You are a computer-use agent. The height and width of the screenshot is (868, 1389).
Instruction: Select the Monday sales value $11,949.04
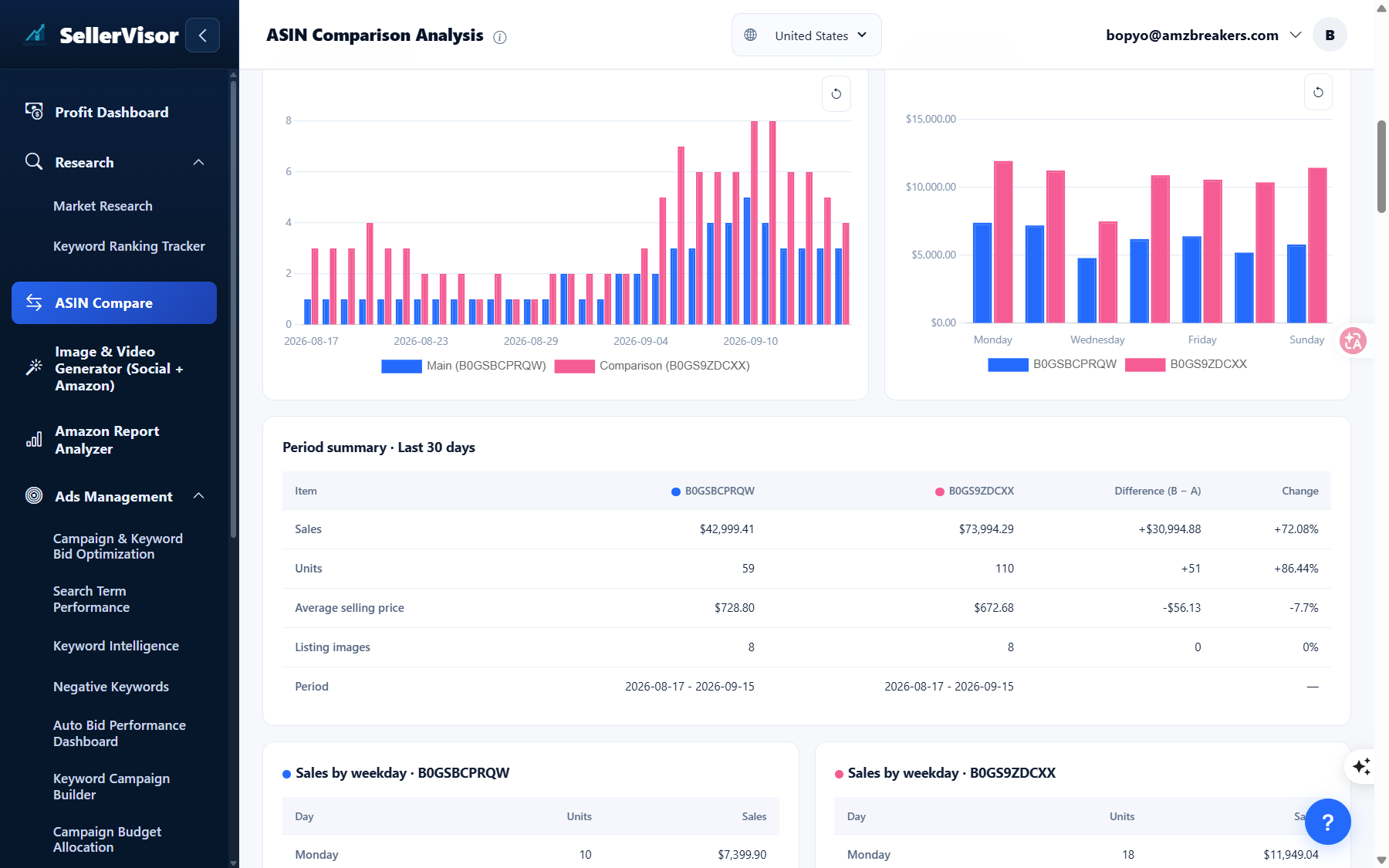[1291, 855]
